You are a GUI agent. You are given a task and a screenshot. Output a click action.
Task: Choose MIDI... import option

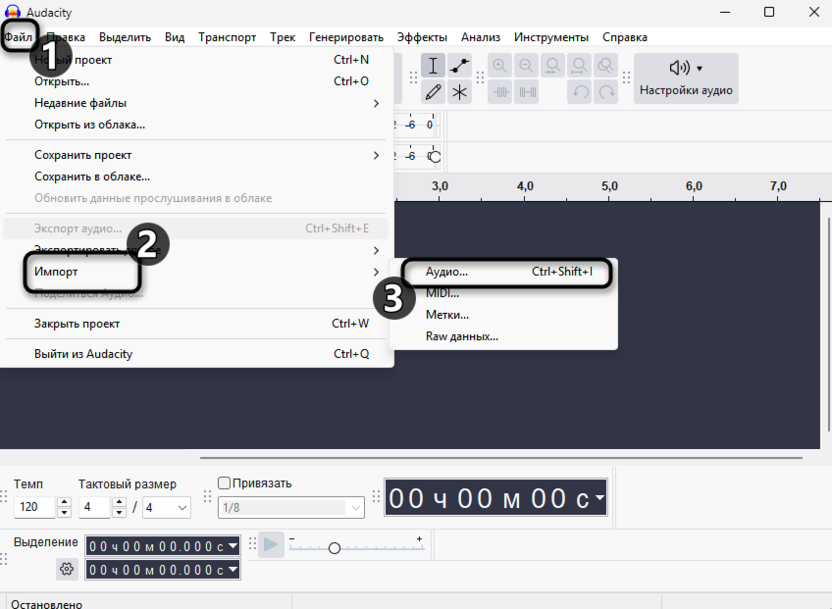pos(504,293)
